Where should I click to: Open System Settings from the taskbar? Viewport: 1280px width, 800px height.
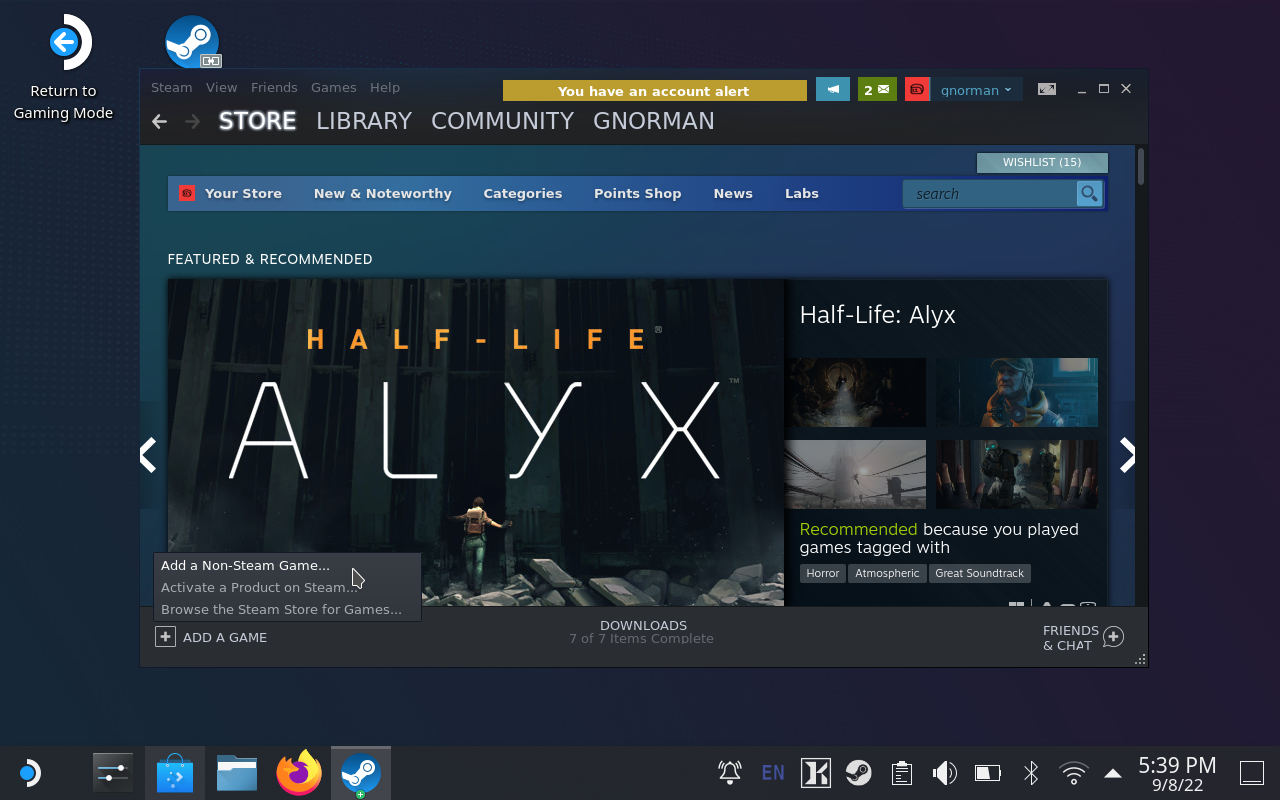[113, 773]
